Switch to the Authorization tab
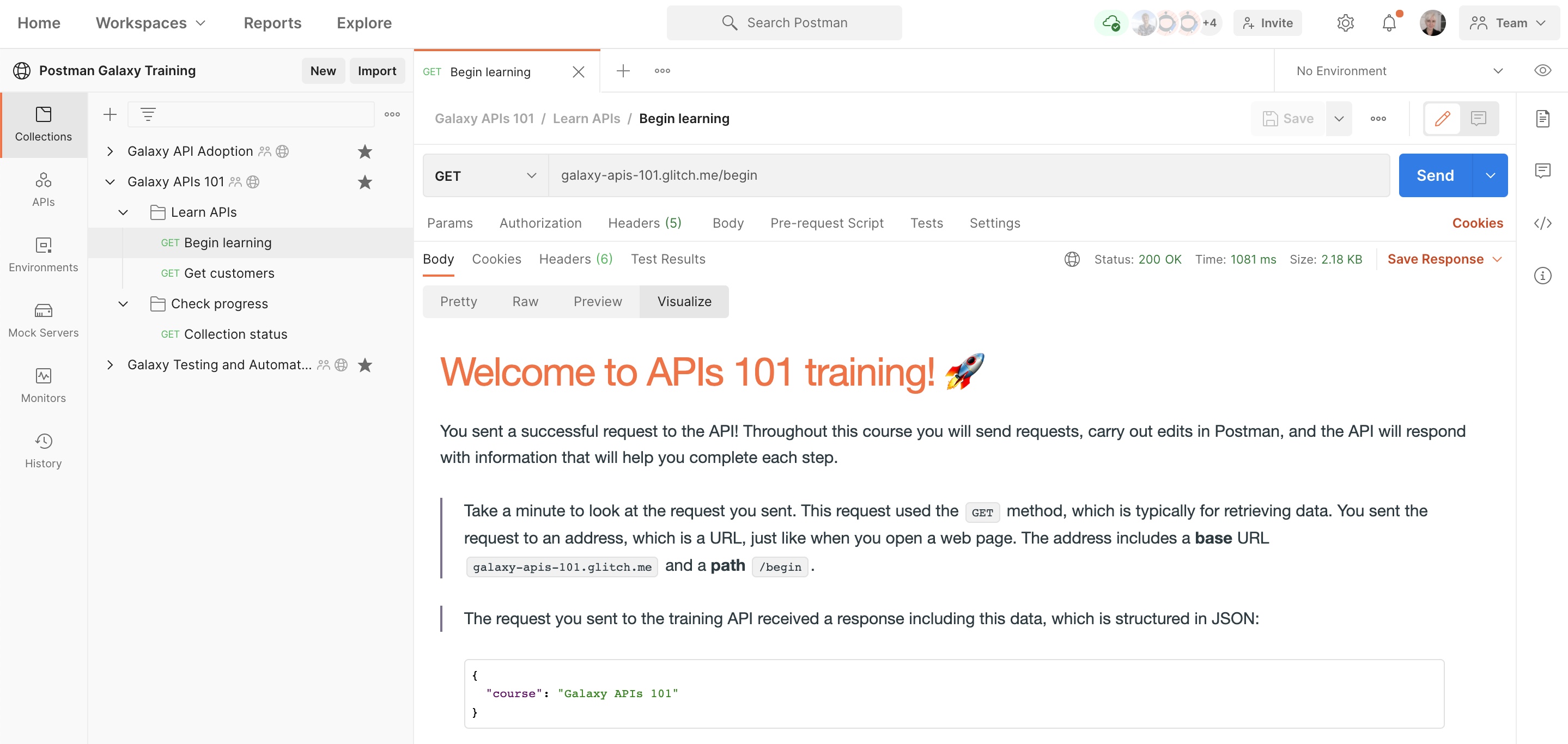 click(540, 223)
